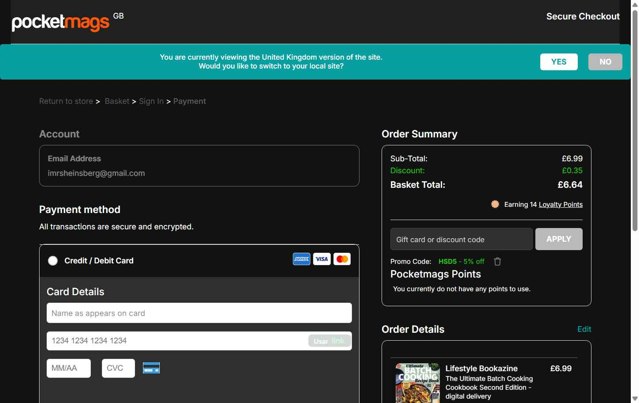Remove promo code with the trash icon
This screenshot has height=403, width=639.
497,262
